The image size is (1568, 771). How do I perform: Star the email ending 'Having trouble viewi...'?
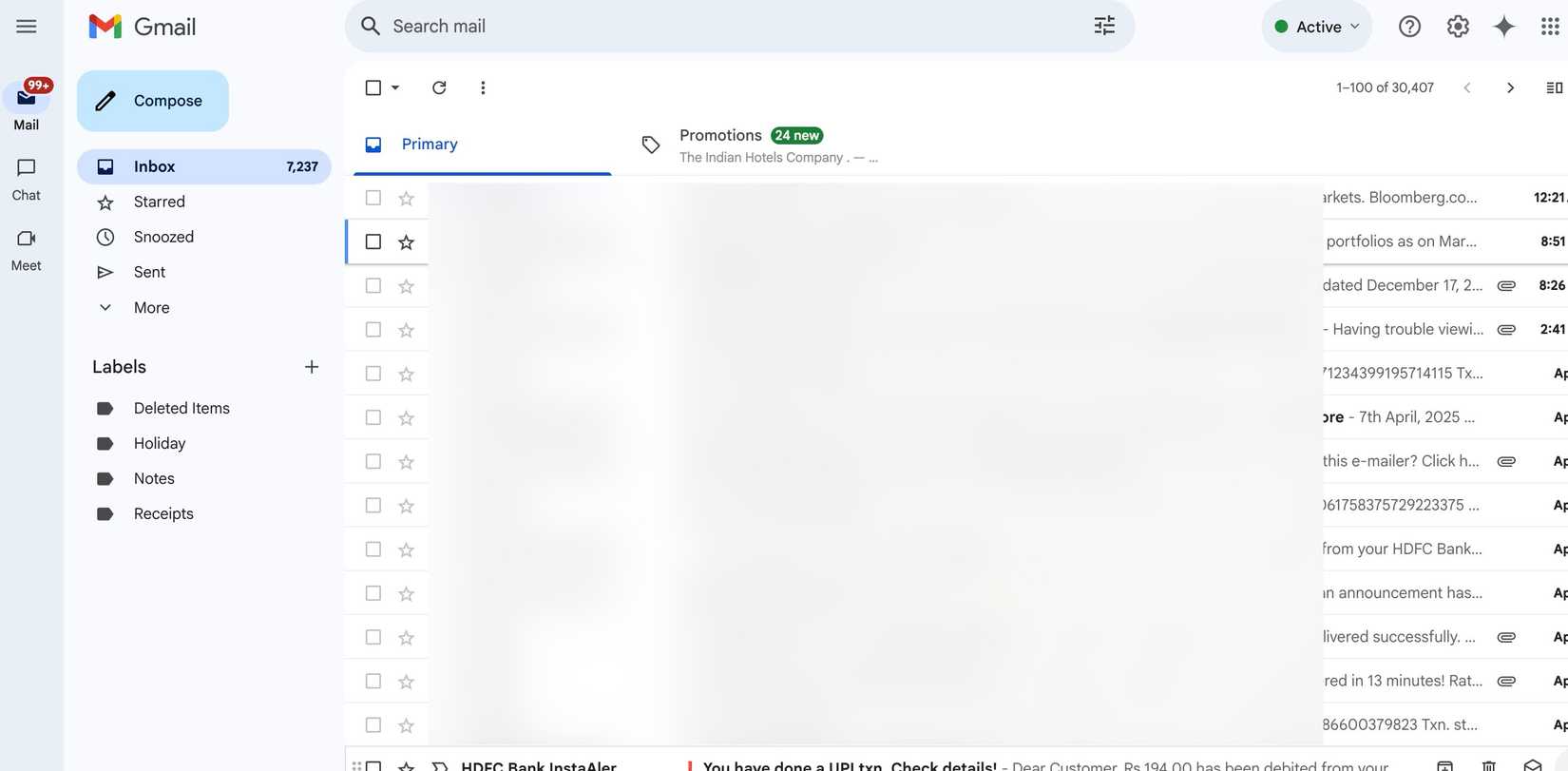pyautogui.click(x=407, y=330)
